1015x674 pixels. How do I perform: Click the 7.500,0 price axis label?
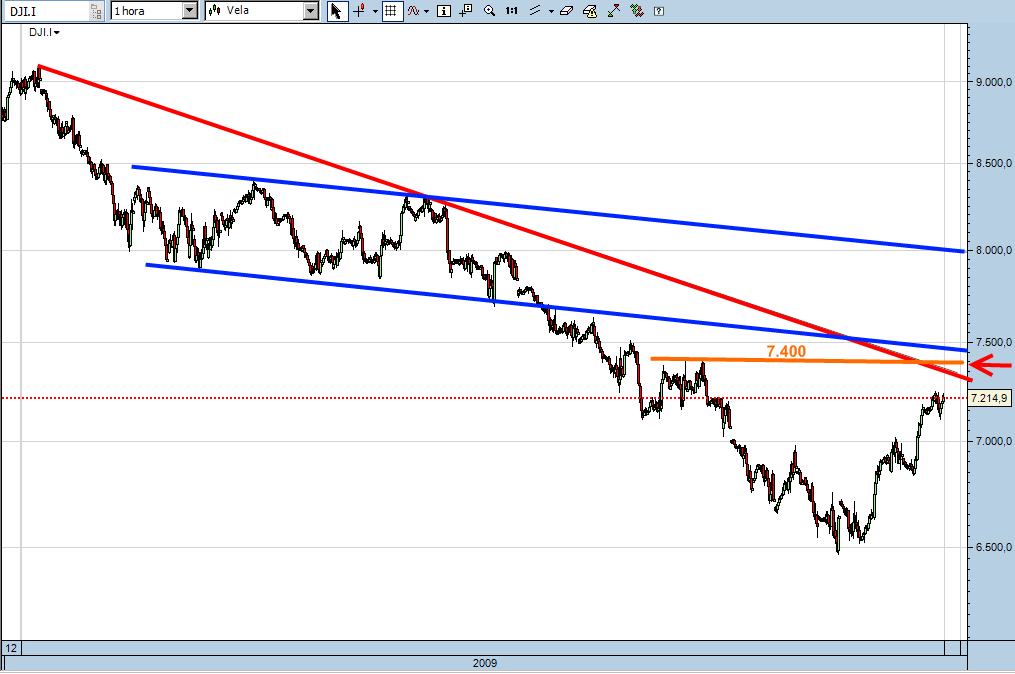click(994, 342)
